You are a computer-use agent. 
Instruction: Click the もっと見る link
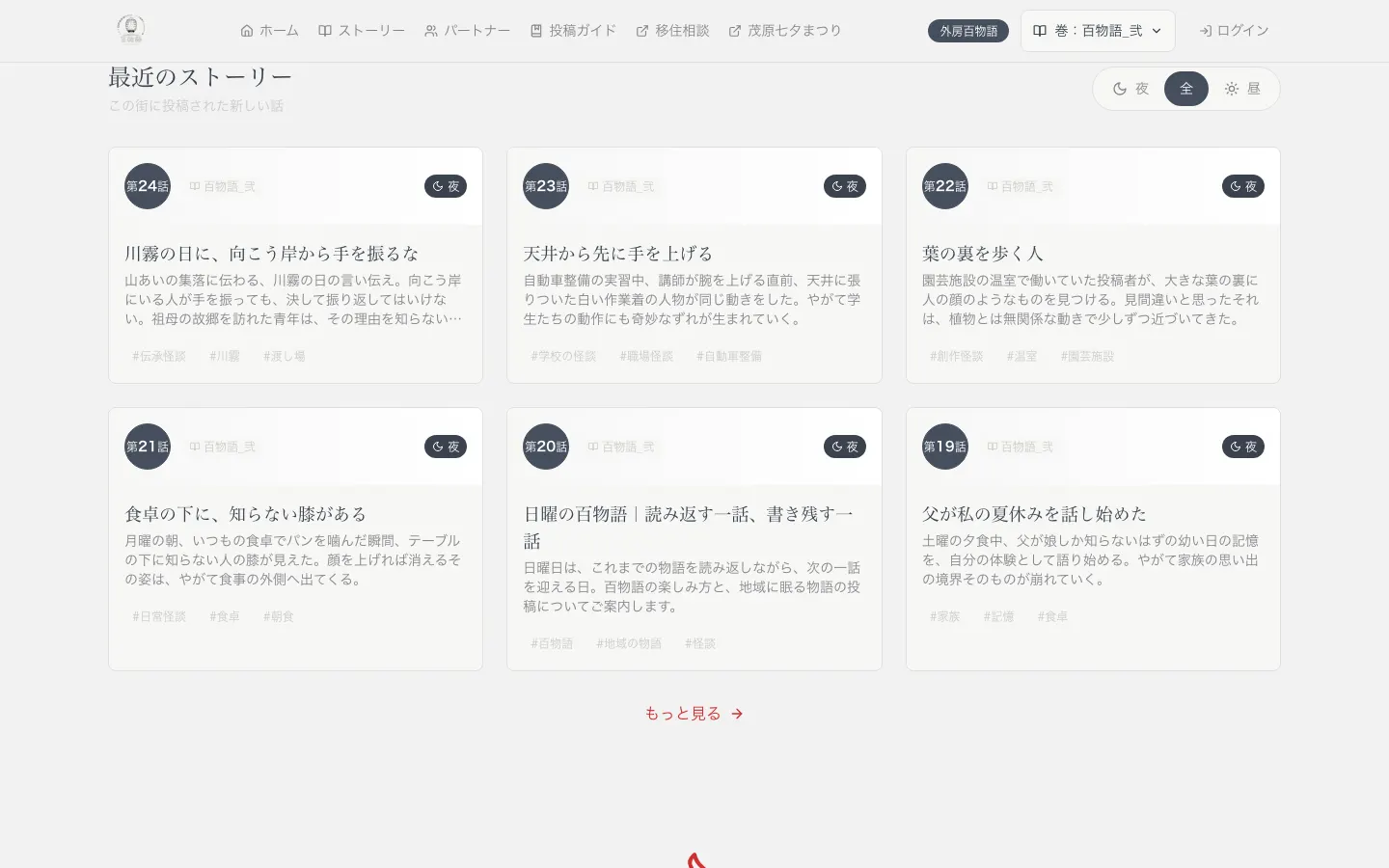(x=694, y=714)
